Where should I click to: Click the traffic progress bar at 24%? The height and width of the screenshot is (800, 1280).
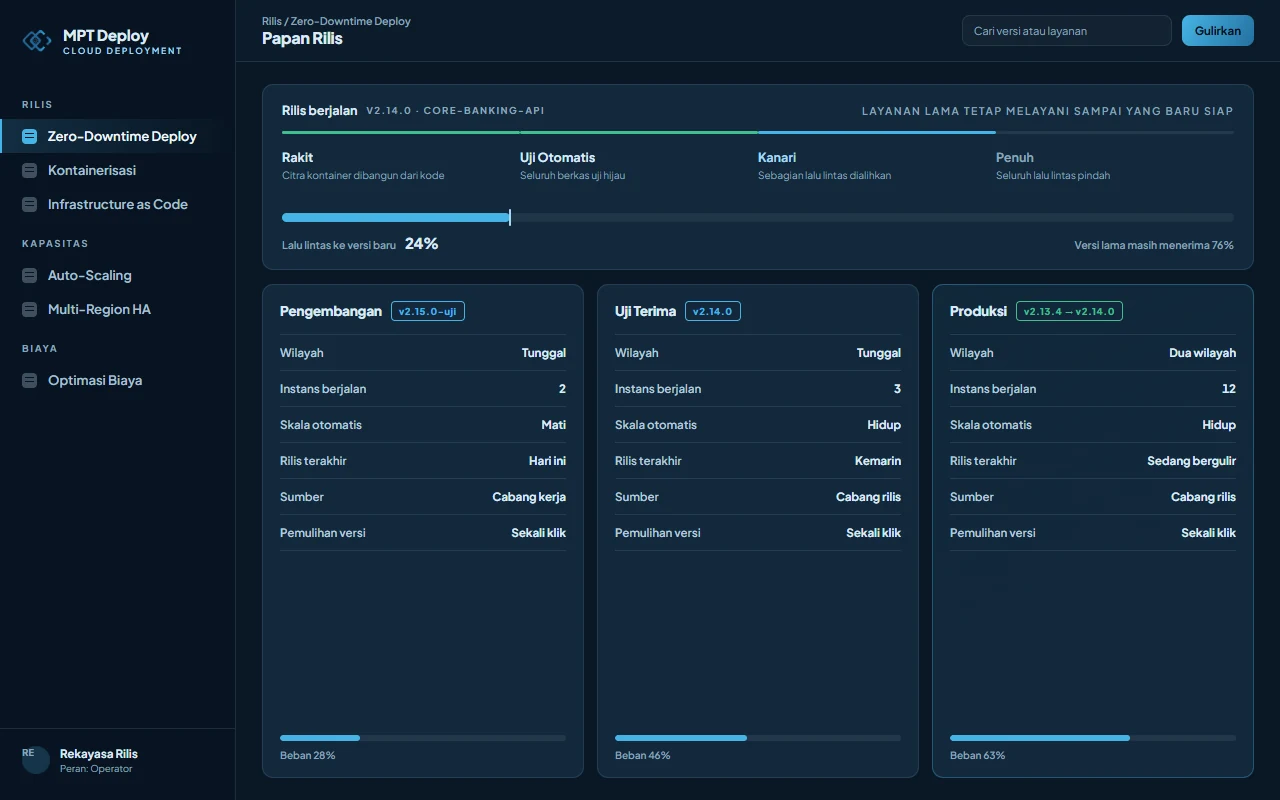[x=758, y=217]
